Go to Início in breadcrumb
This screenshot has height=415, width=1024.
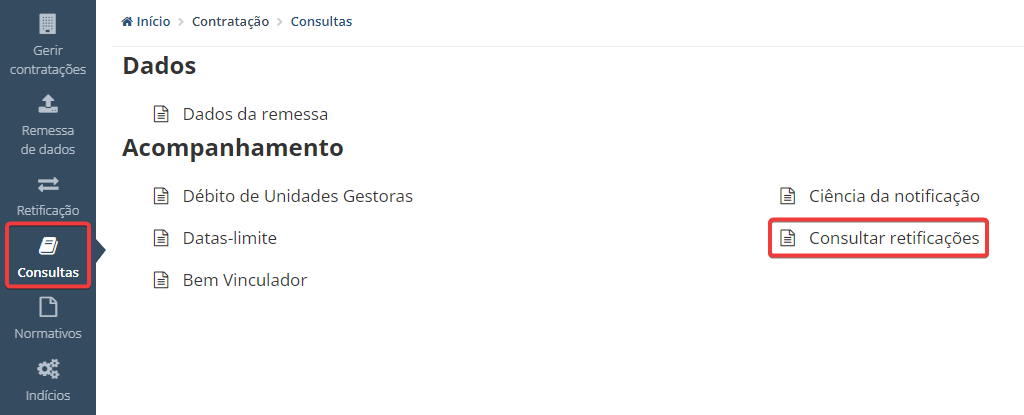153,22
